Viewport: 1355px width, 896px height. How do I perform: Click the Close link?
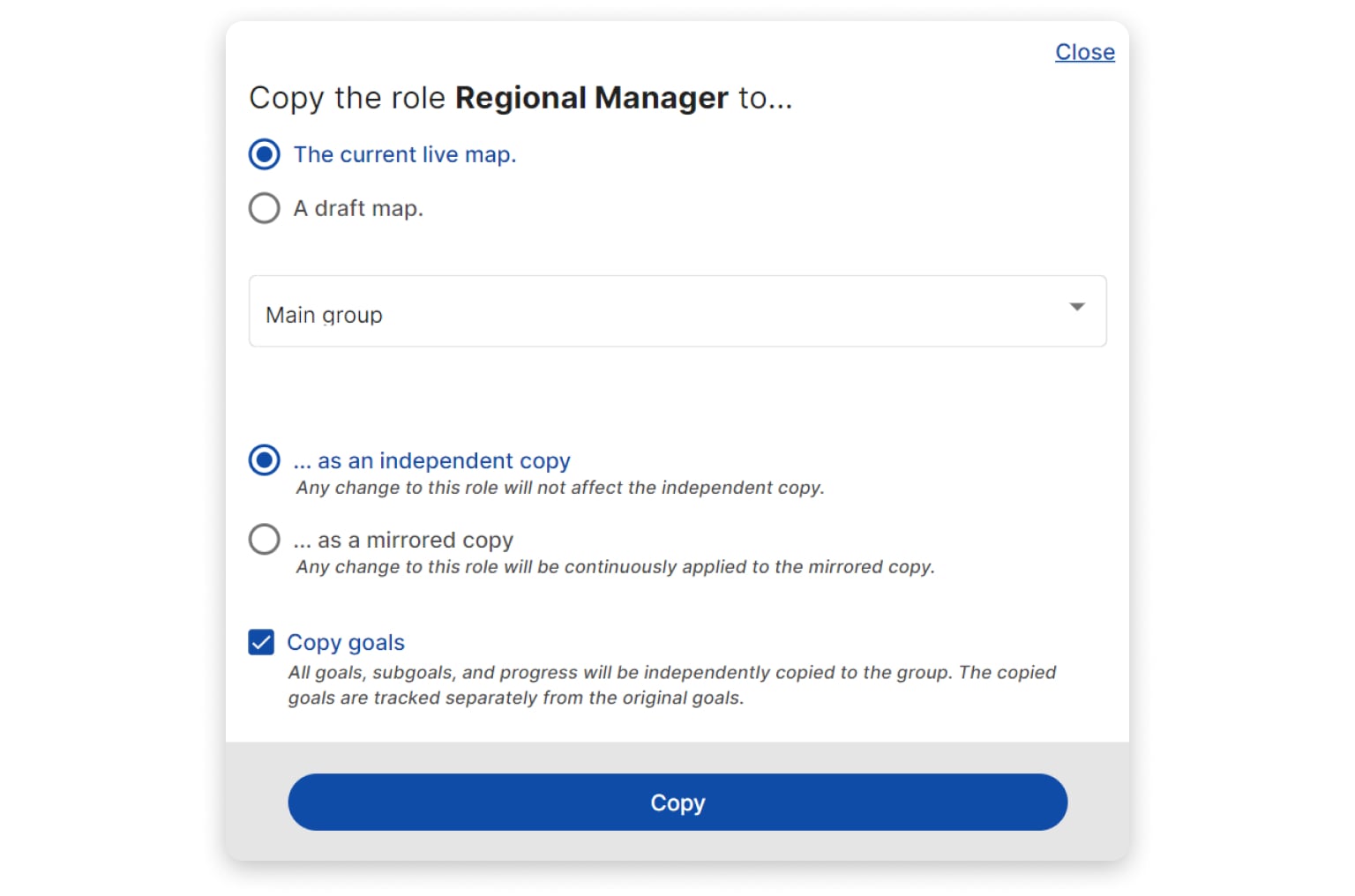(x=1084, y=52)
